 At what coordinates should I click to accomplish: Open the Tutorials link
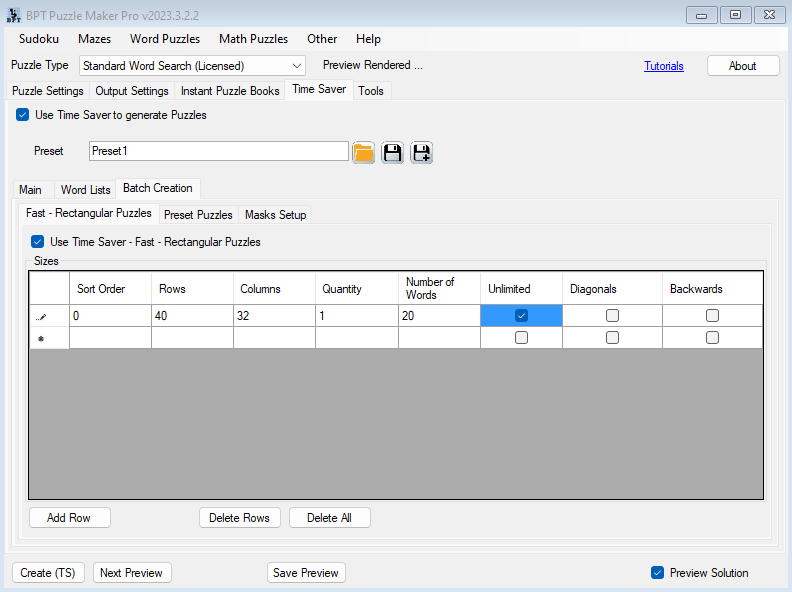pos(664,66)
